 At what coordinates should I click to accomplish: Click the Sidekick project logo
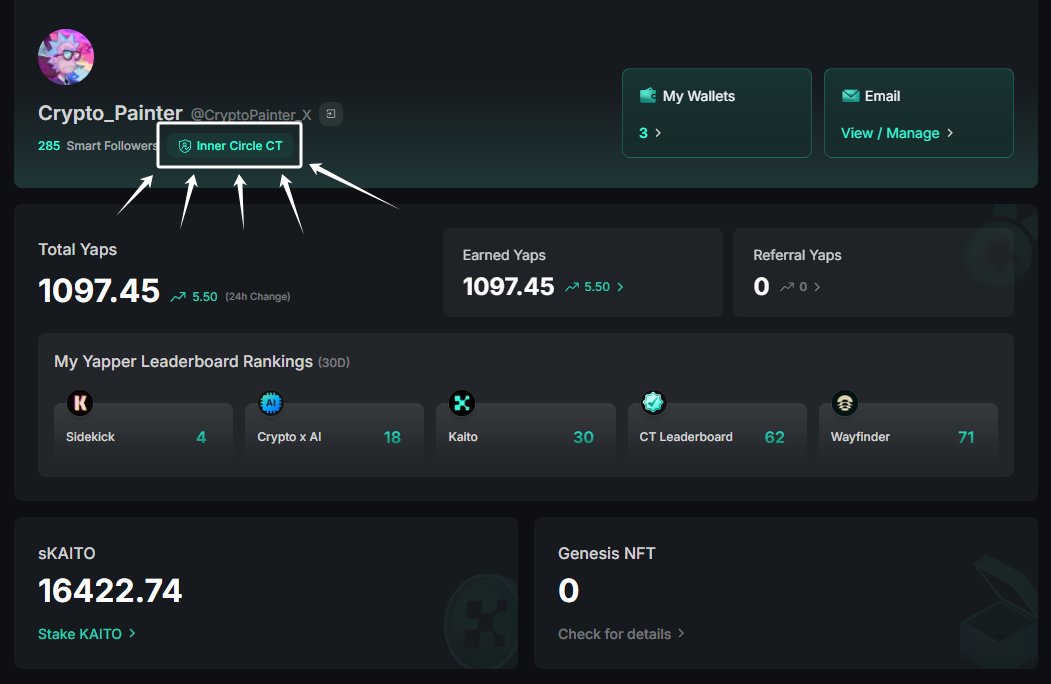pyautogui.click(x=80, y=402)
